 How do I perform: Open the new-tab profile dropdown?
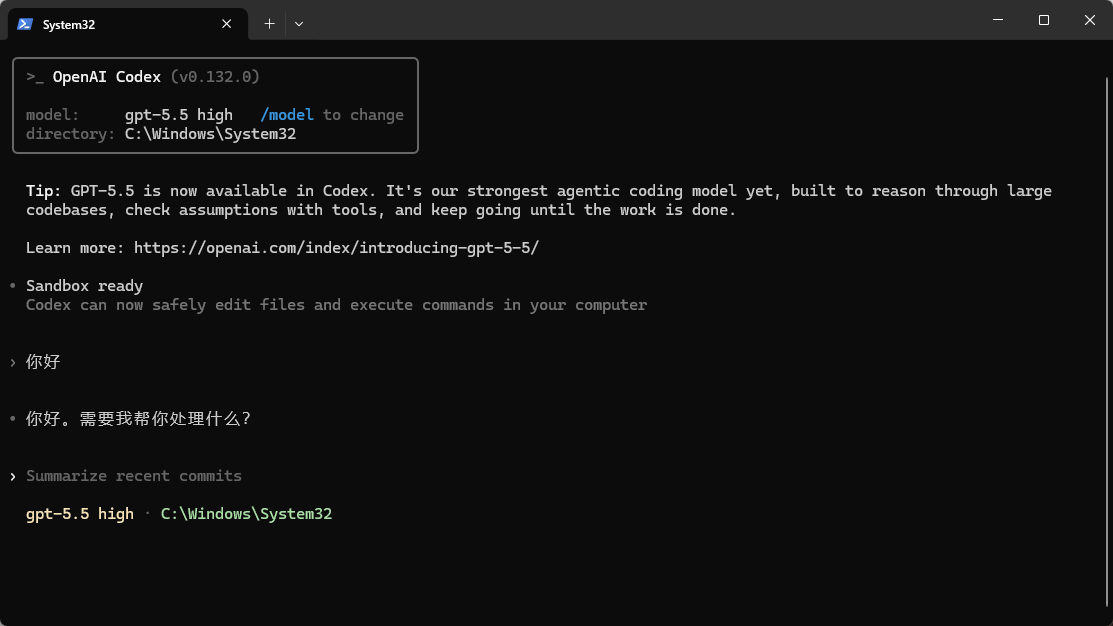pos(299,24)
